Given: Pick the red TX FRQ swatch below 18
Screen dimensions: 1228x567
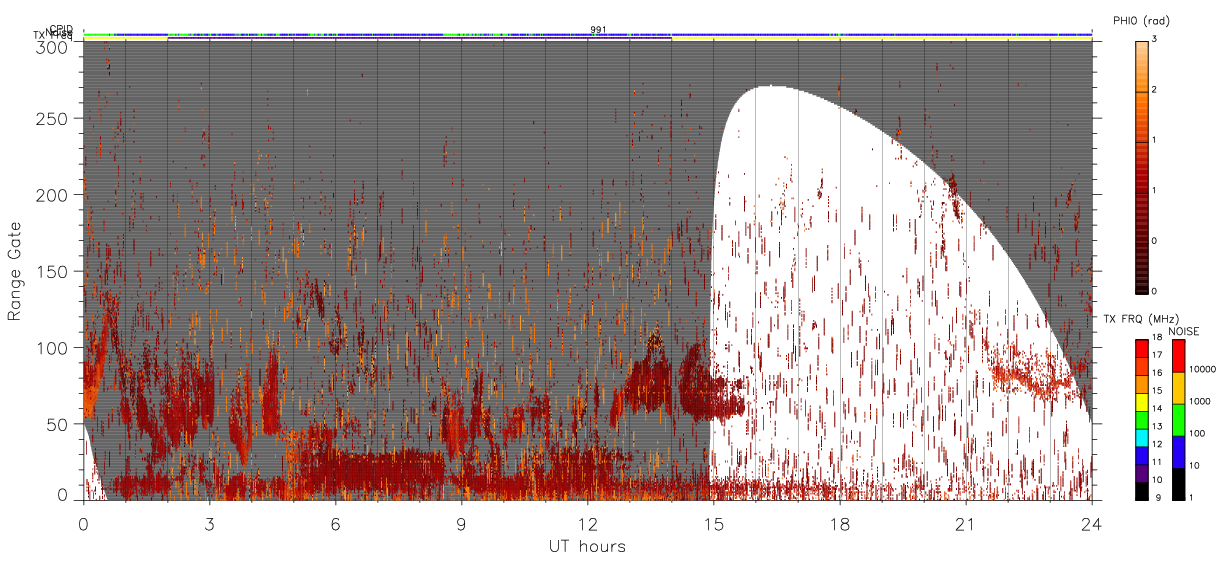Looking at the screenshot, I should pyautogui.click(x=1142, y=348).
